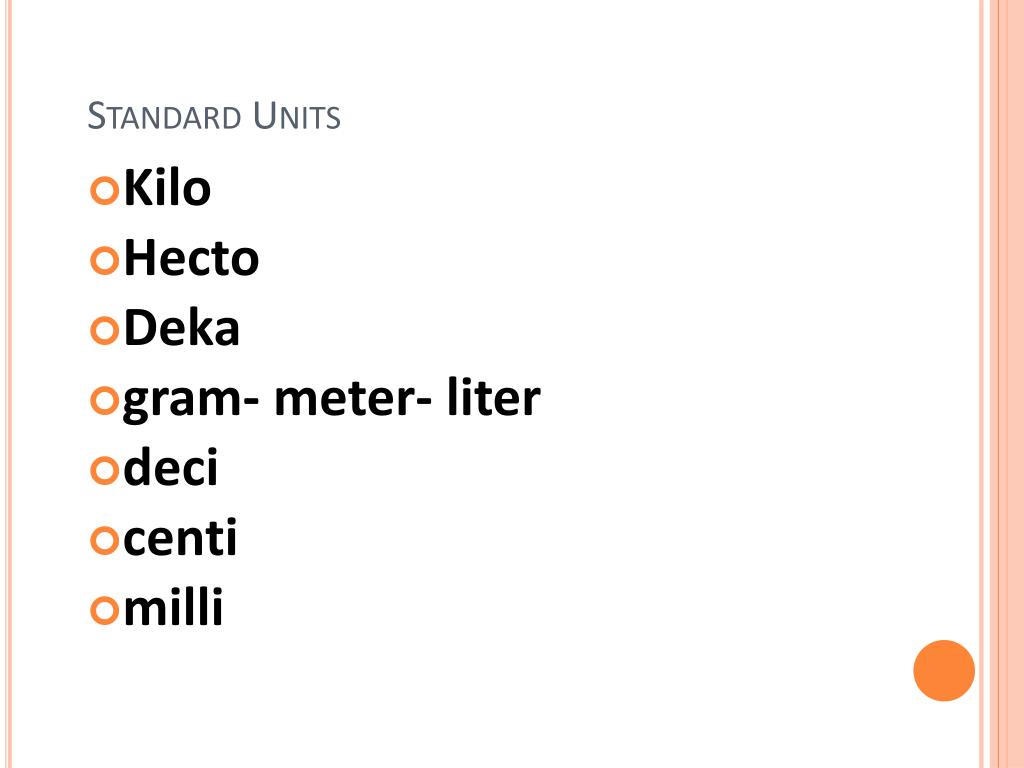Viewport: 1024px width, 768px height.
Task: Select the Kilo bullet text
Action: click(167, 188)
